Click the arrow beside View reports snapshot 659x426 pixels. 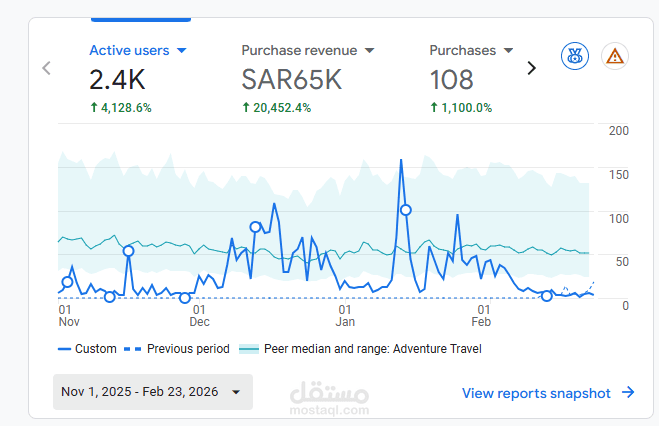[628, 392]
